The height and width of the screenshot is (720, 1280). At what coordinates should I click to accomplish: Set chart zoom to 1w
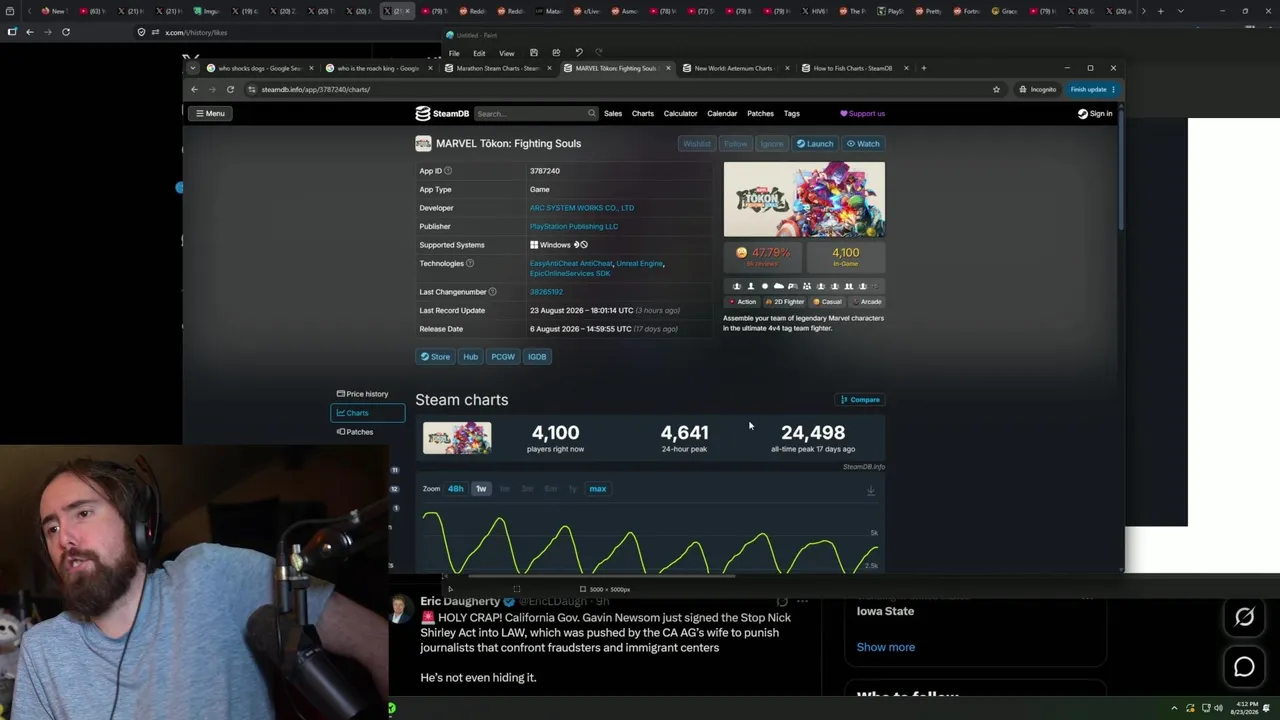pos(481,489)
